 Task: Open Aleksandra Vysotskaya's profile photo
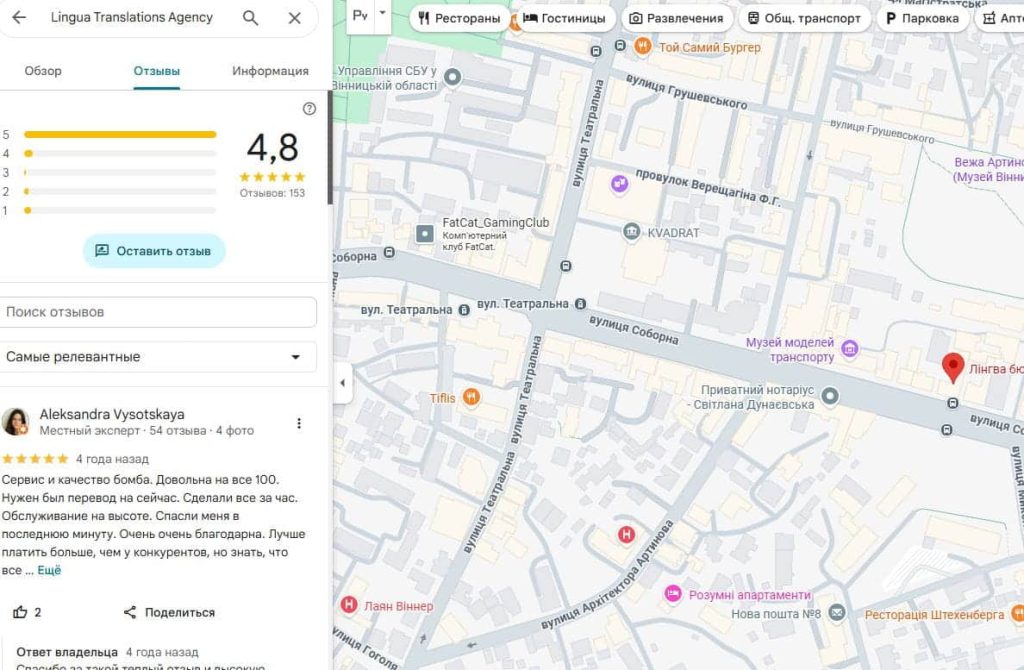tap(15, 422)
